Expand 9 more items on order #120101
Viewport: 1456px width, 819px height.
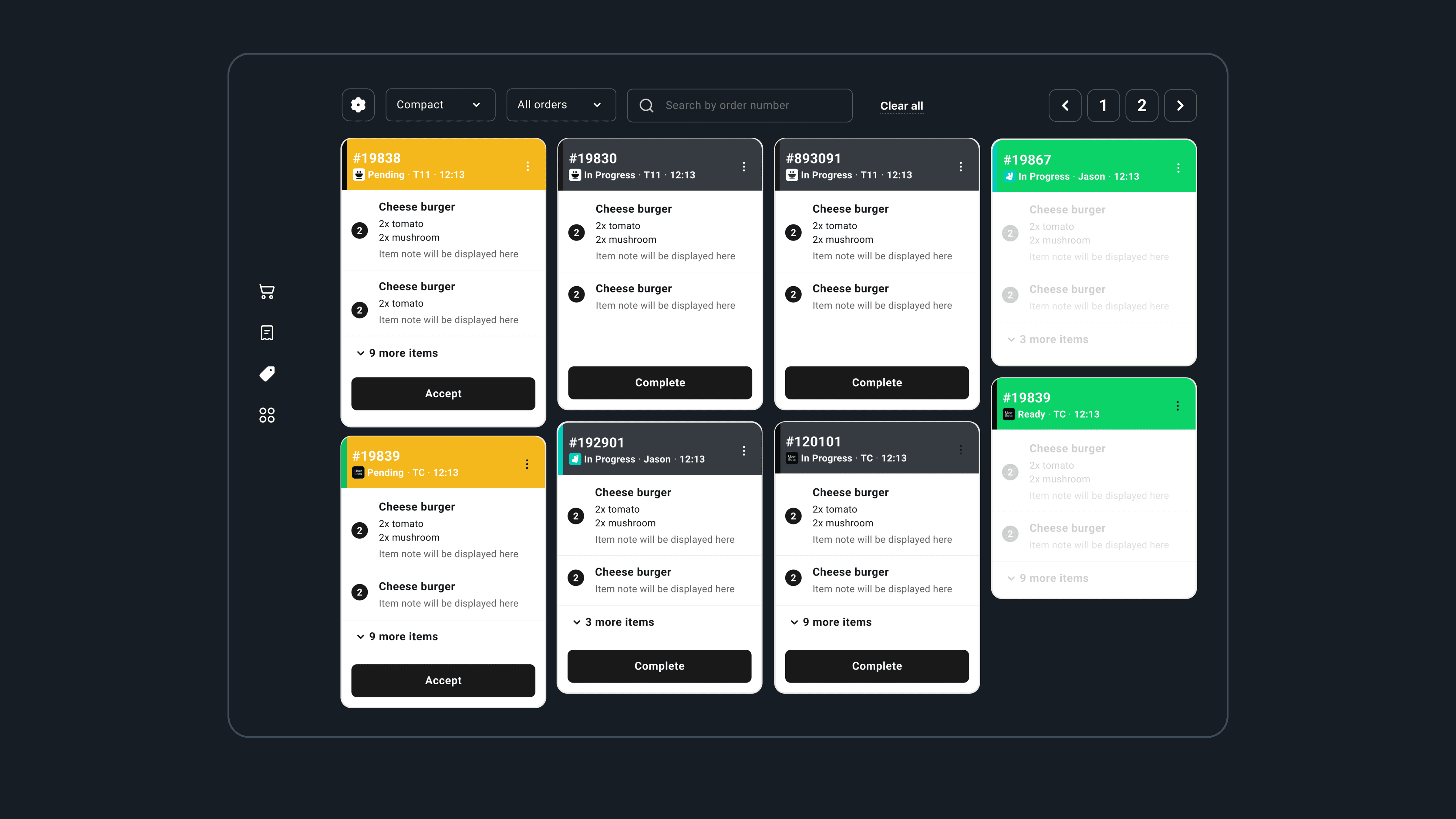pos(831,622)
